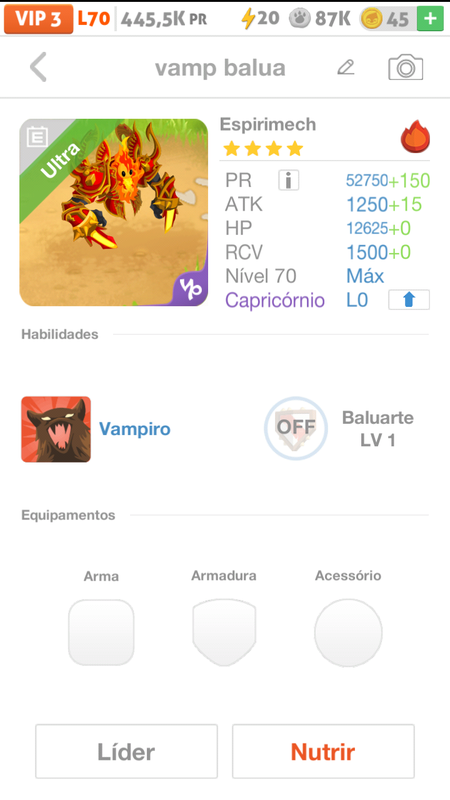
Task: Tap the Capricorn zodiac badge on portrait
Action: [x=190, y=288]
